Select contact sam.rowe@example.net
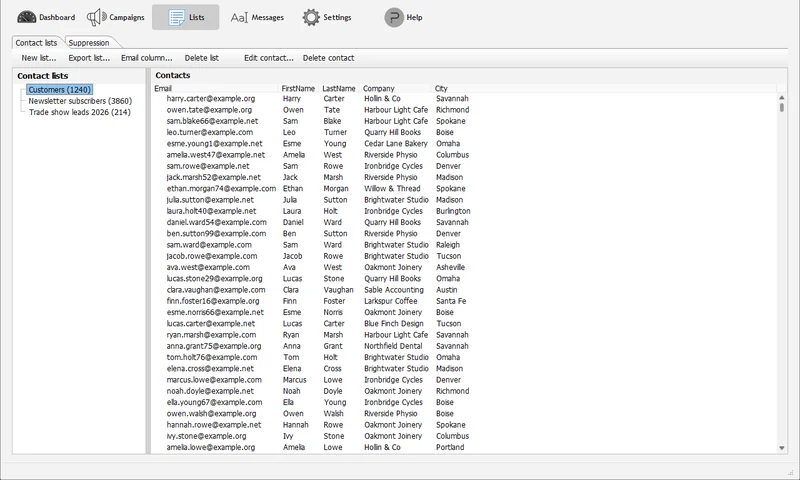This screenshot has width=800, height=480. 208,166
